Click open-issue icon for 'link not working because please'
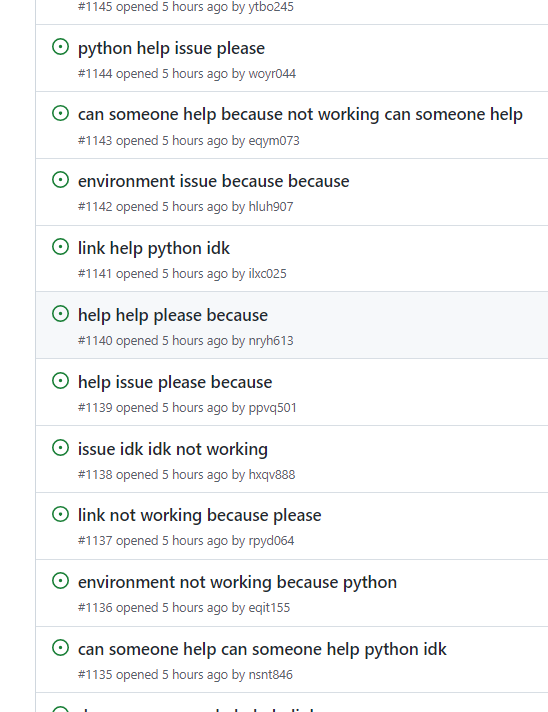548x712 pixels. [x=60, y=514]
